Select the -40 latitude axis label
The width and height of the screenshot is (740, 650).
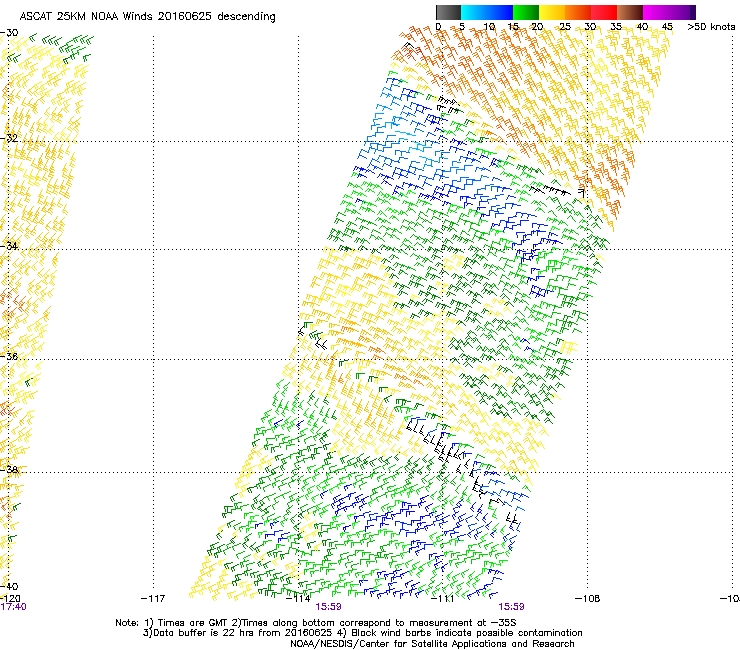(9, 586)
